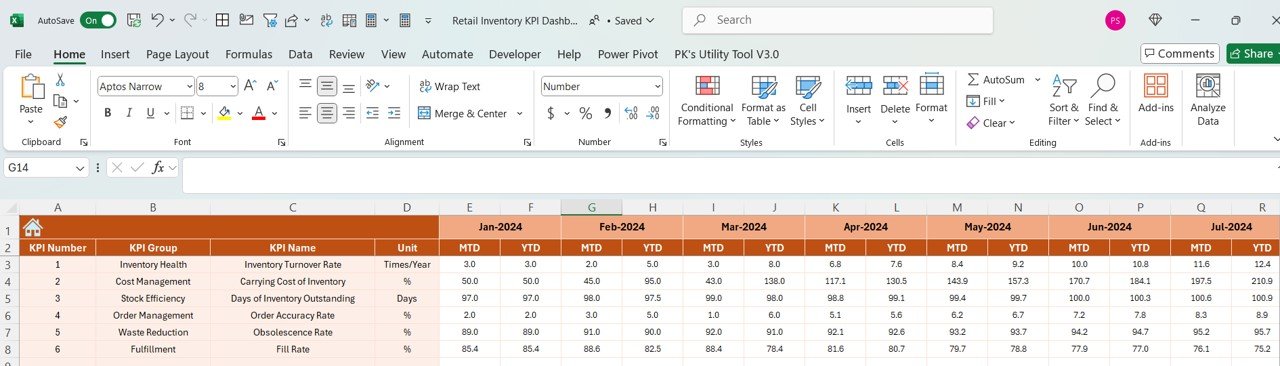The height and width of the screenshot is (366, 1280).
Task: Click the Borders icon
Action: tap(187, 113)
